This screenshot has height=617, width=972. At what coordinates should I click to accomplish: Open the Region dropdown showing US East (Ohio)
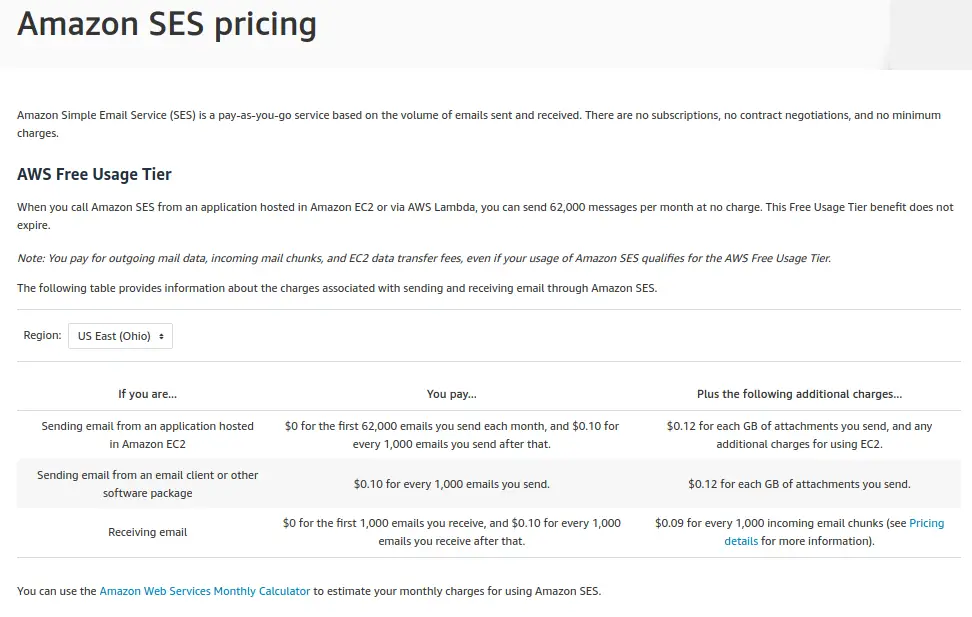[x=120, y=336]
